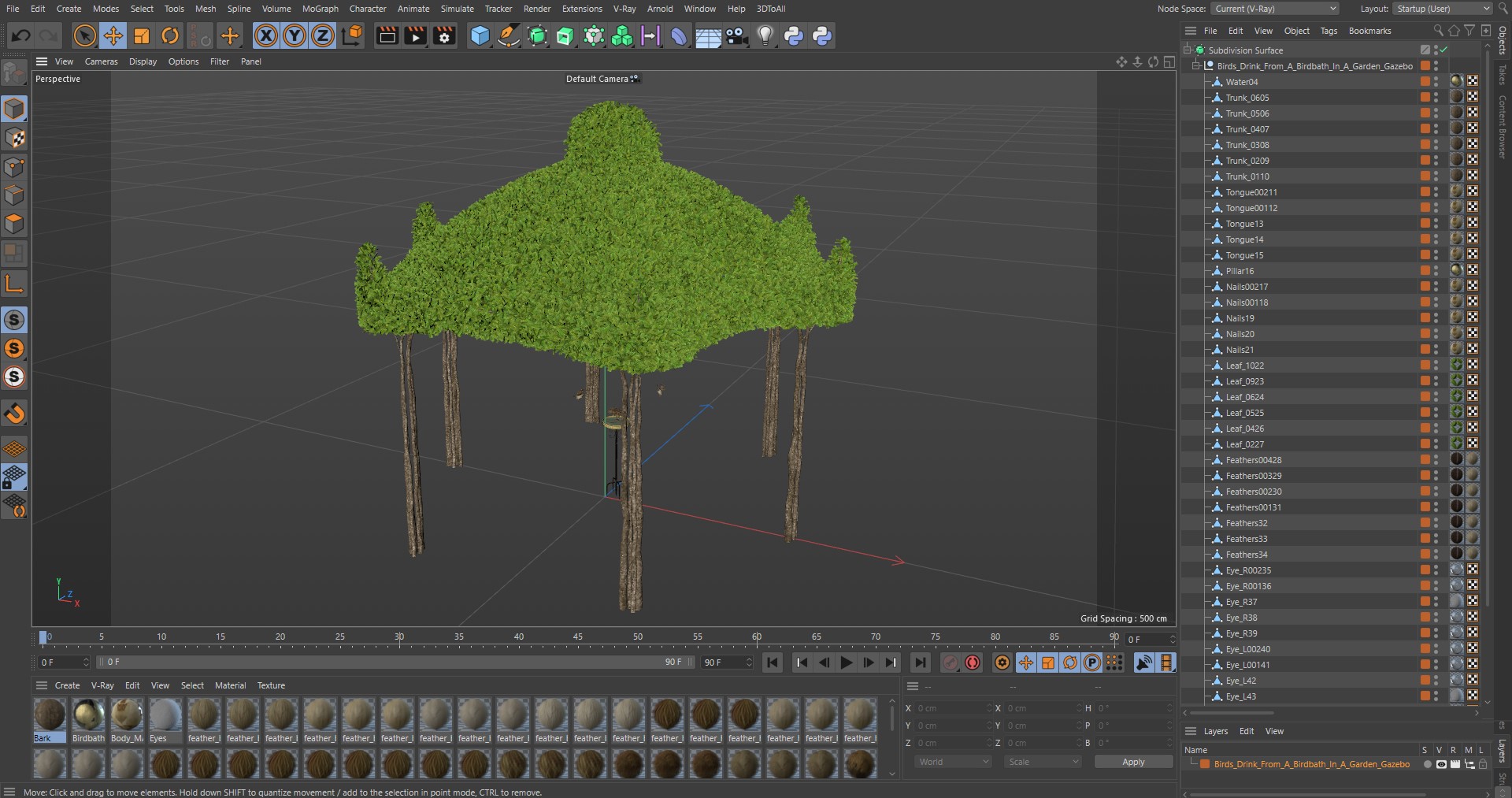Click the Camera object icon
The image size is (1512, 798).
click(x=736, y=35)
